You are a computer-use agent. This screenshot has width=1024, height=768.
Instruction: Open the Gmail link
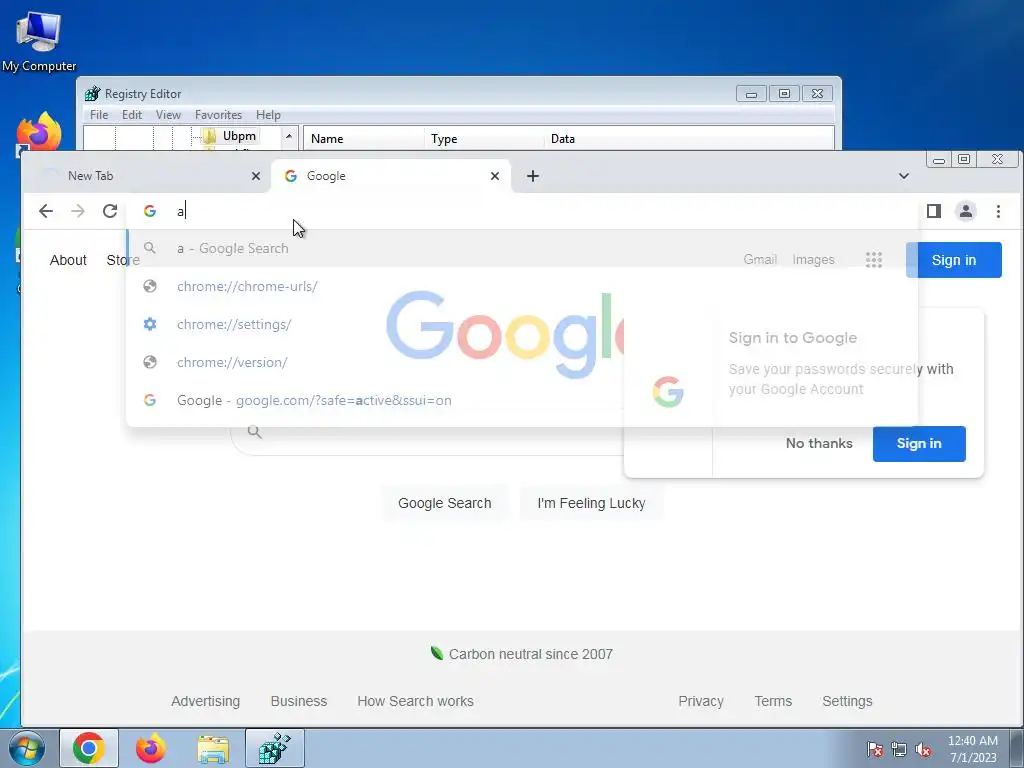[760, 259]
